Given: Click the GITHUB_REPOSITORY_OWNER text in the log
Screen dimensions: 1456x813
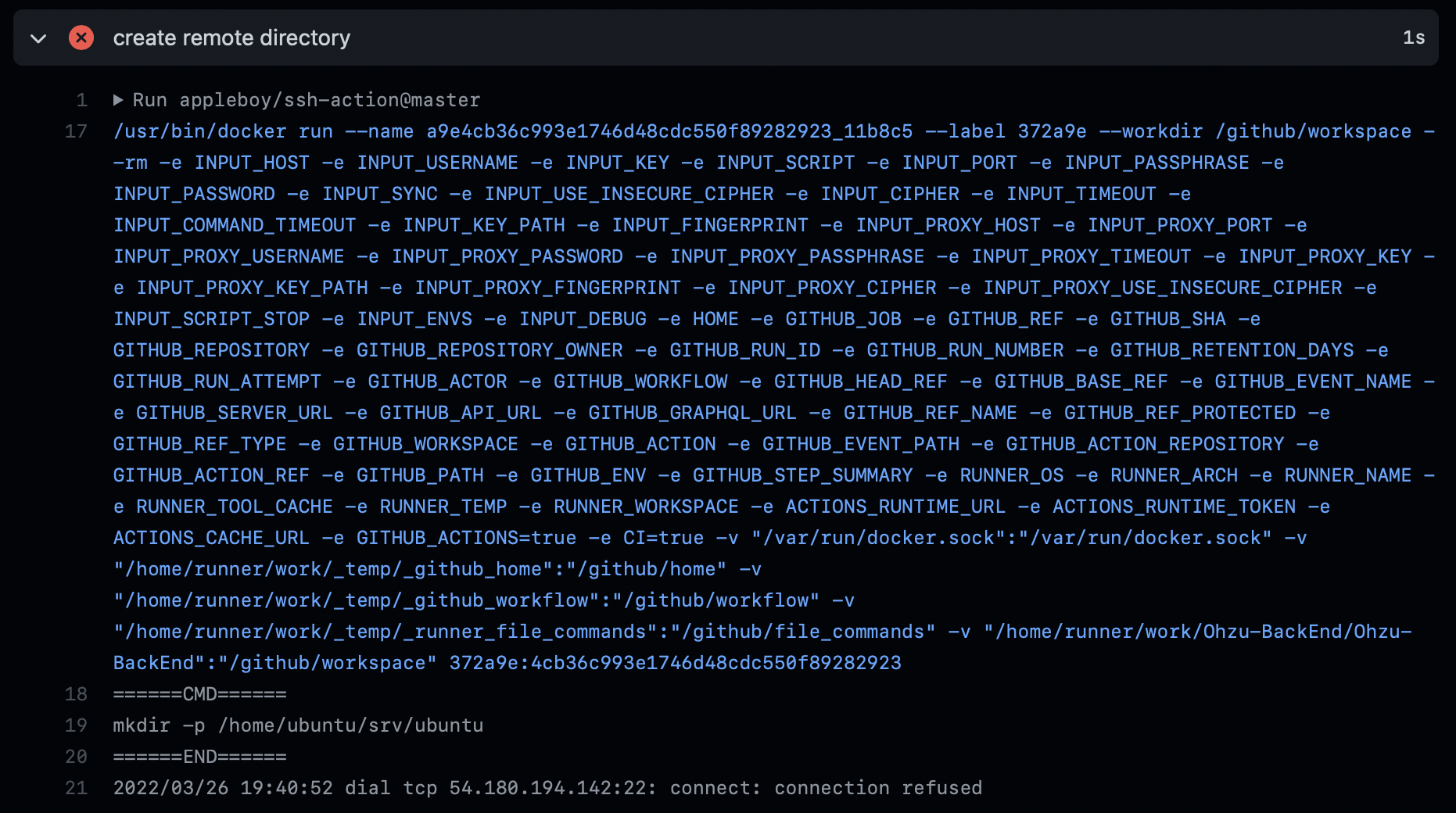Looking at the screenshot, I should [490, 350].
